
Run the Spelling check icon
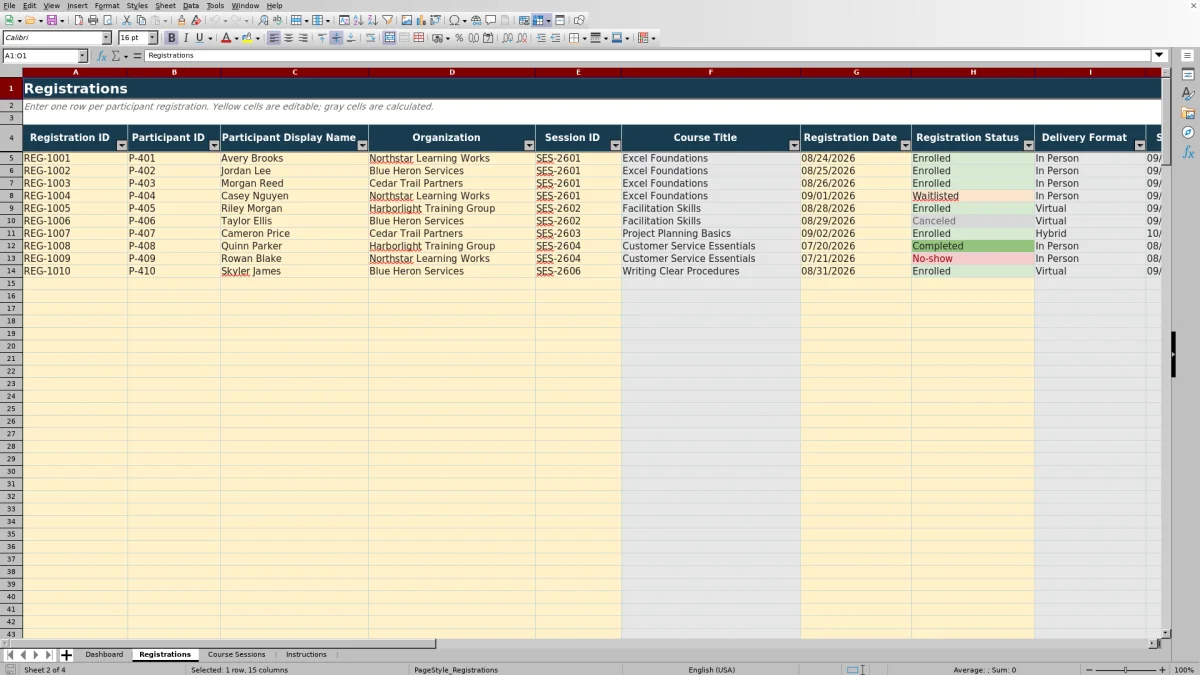tap(277, 20)
